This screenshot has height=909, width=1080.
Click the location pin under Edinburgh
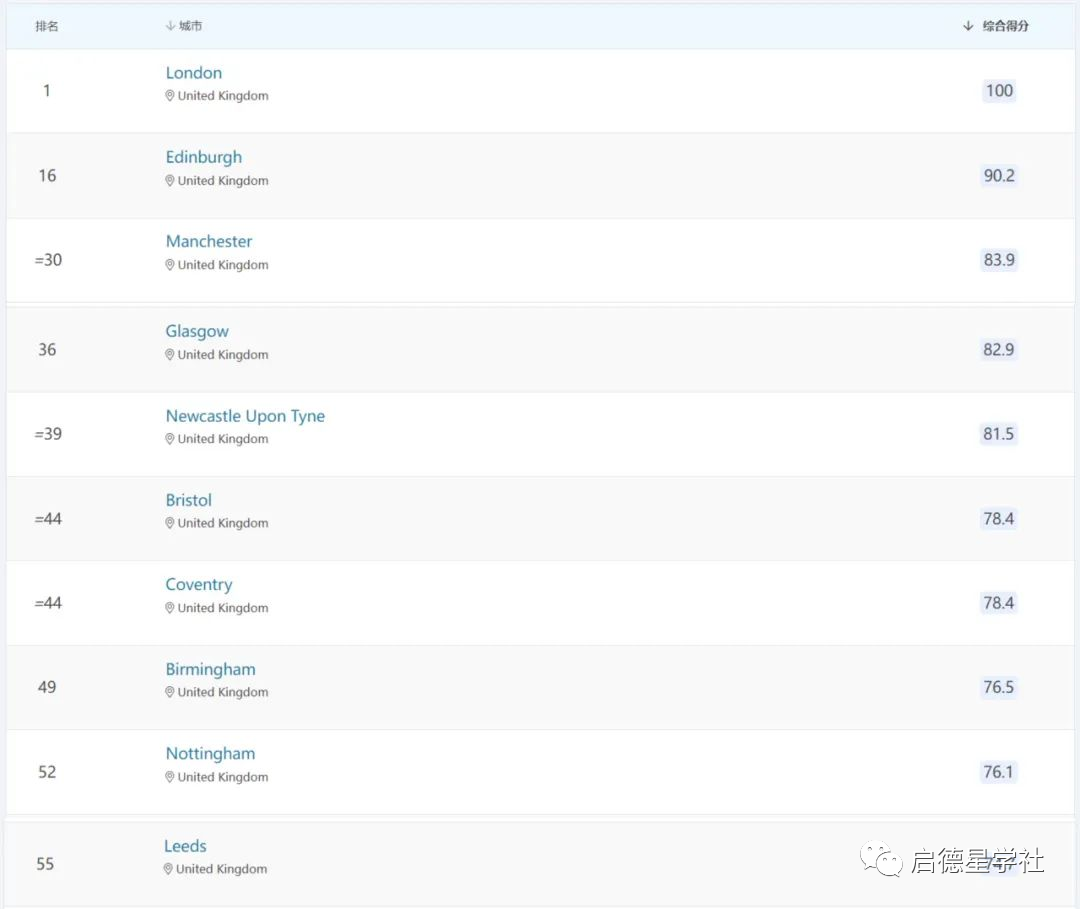point(169,180)
